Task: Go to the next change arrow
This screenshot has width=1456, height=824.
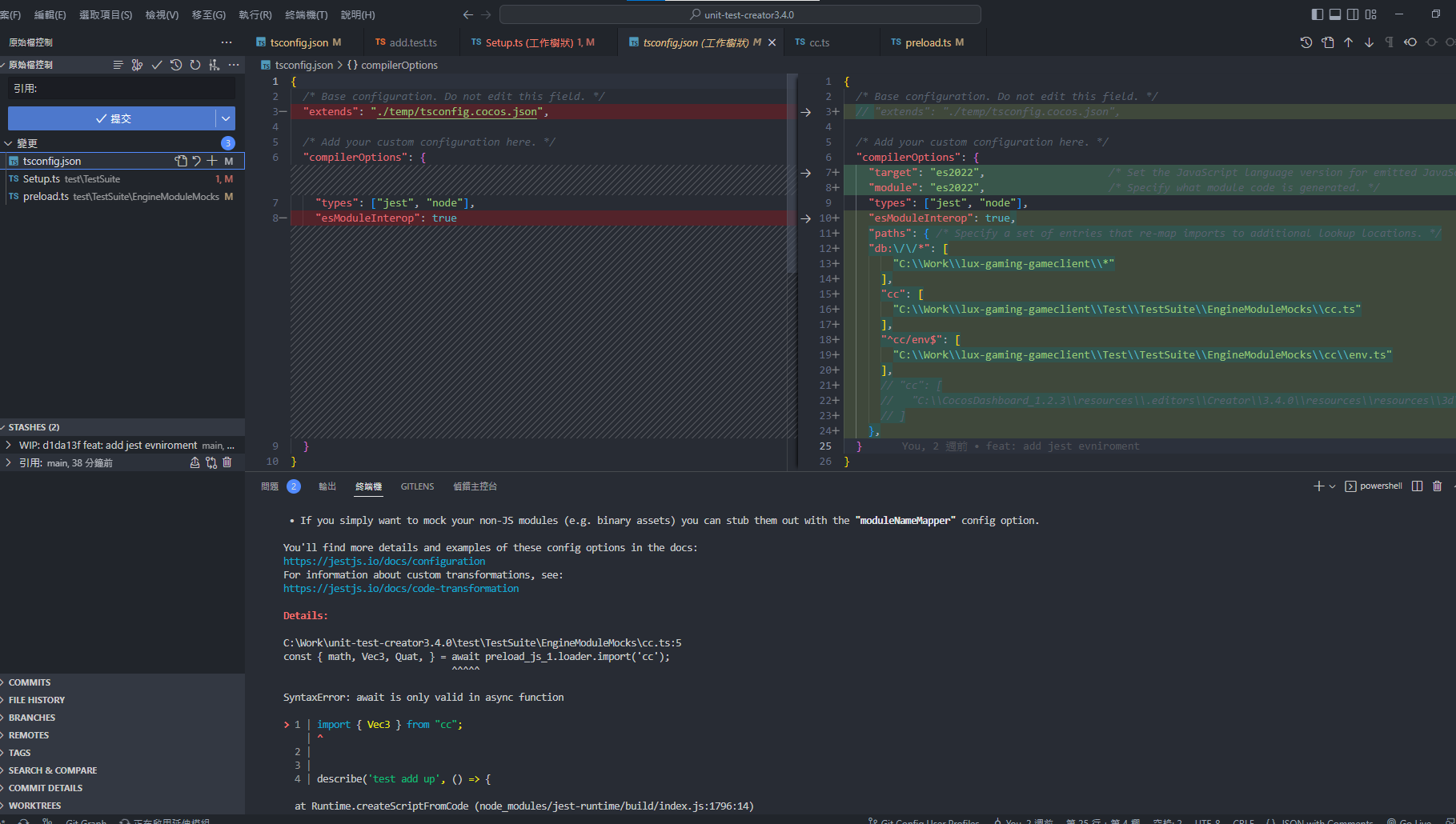Action: point(1369,42)
